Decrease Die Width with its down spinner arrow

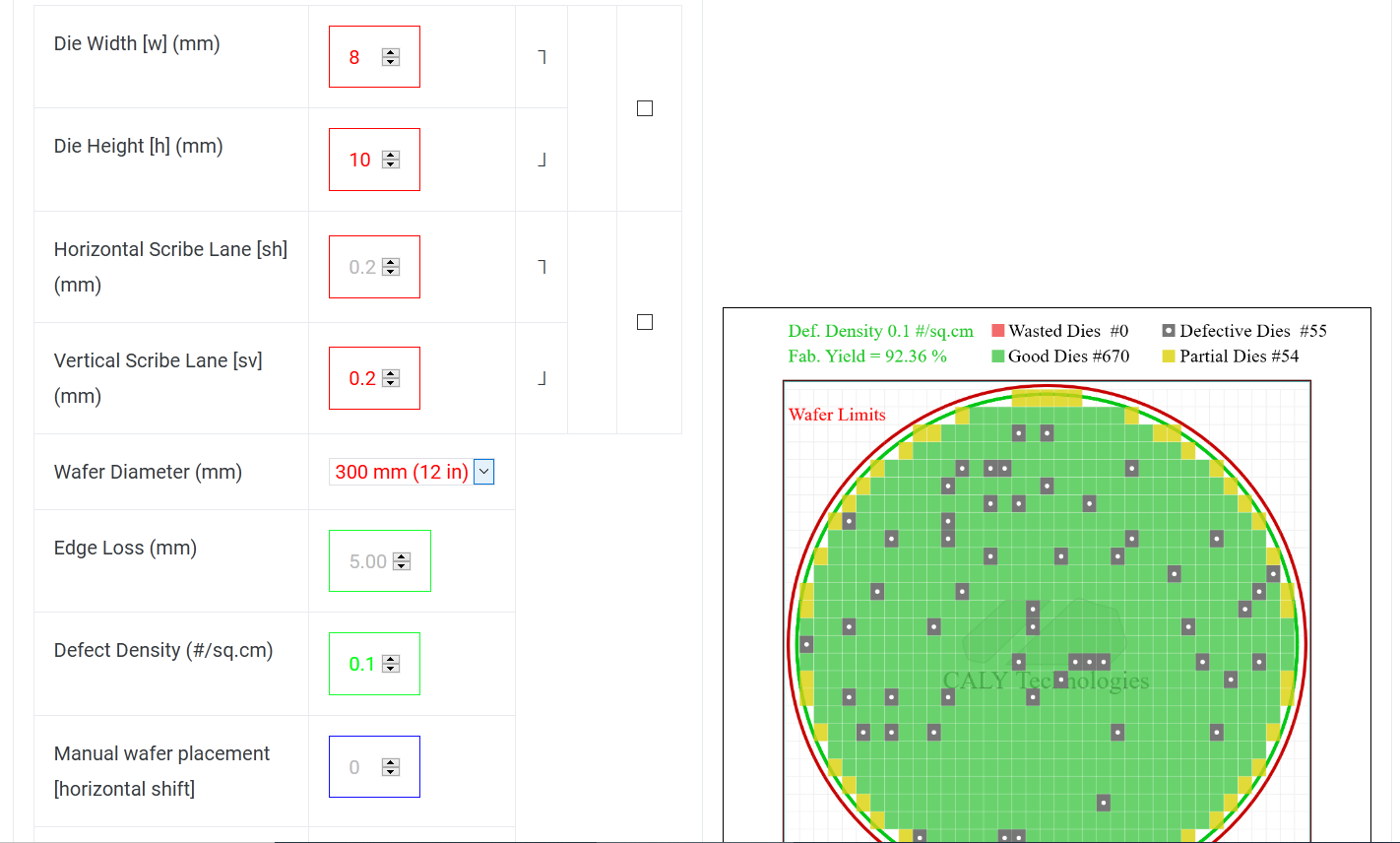(x=391, y=62)
